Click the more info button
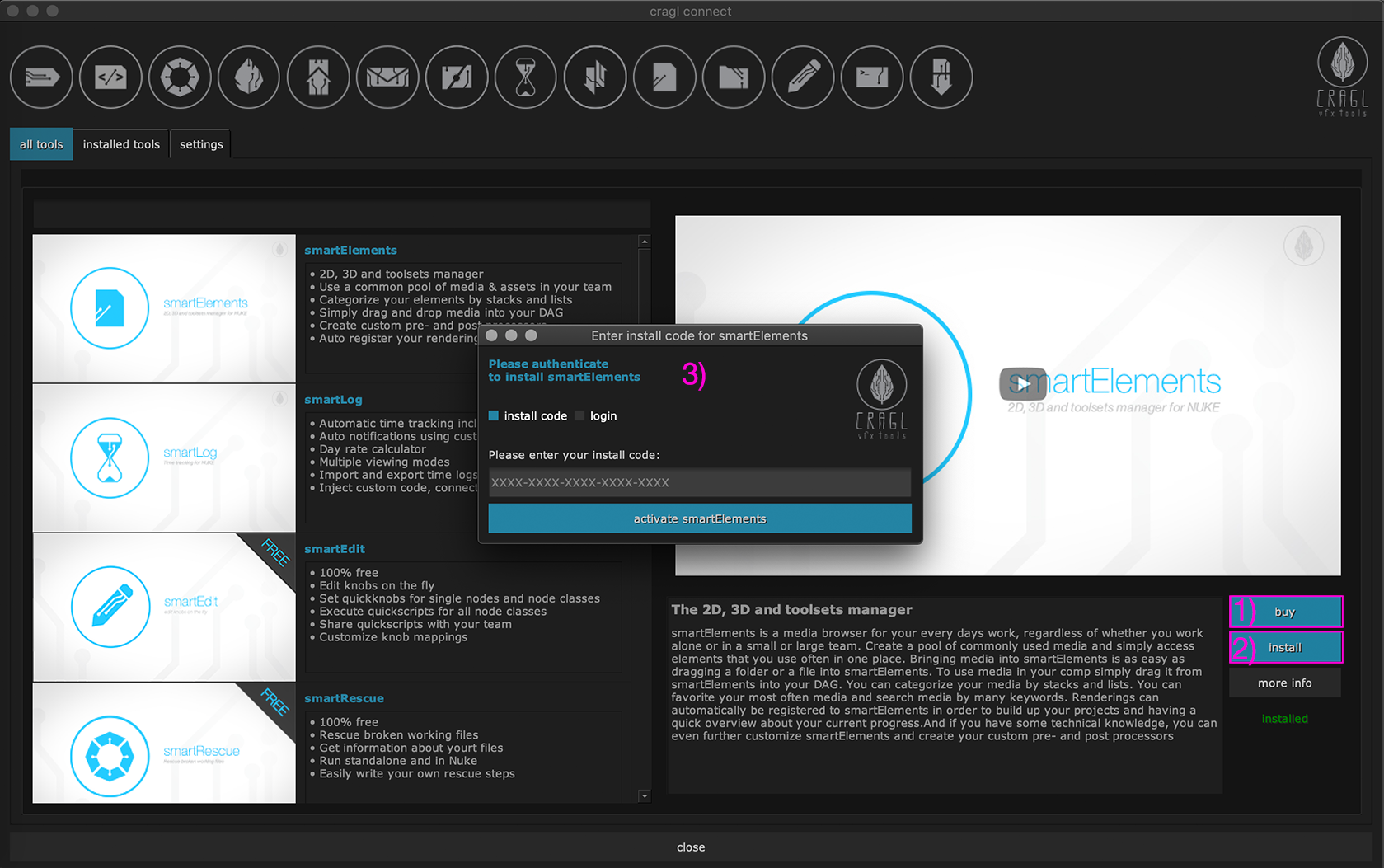This screenshot has height=868, width=1384. tap(1284, 683)
